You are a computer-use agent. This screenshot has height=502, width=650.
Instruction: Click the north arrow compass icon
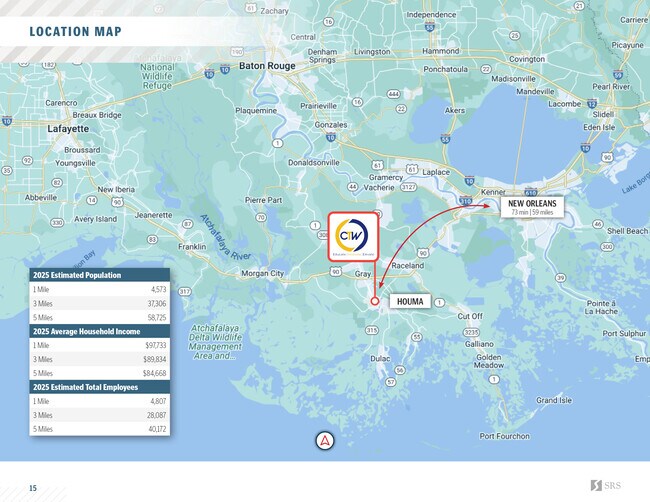click(x=325, y=441)
